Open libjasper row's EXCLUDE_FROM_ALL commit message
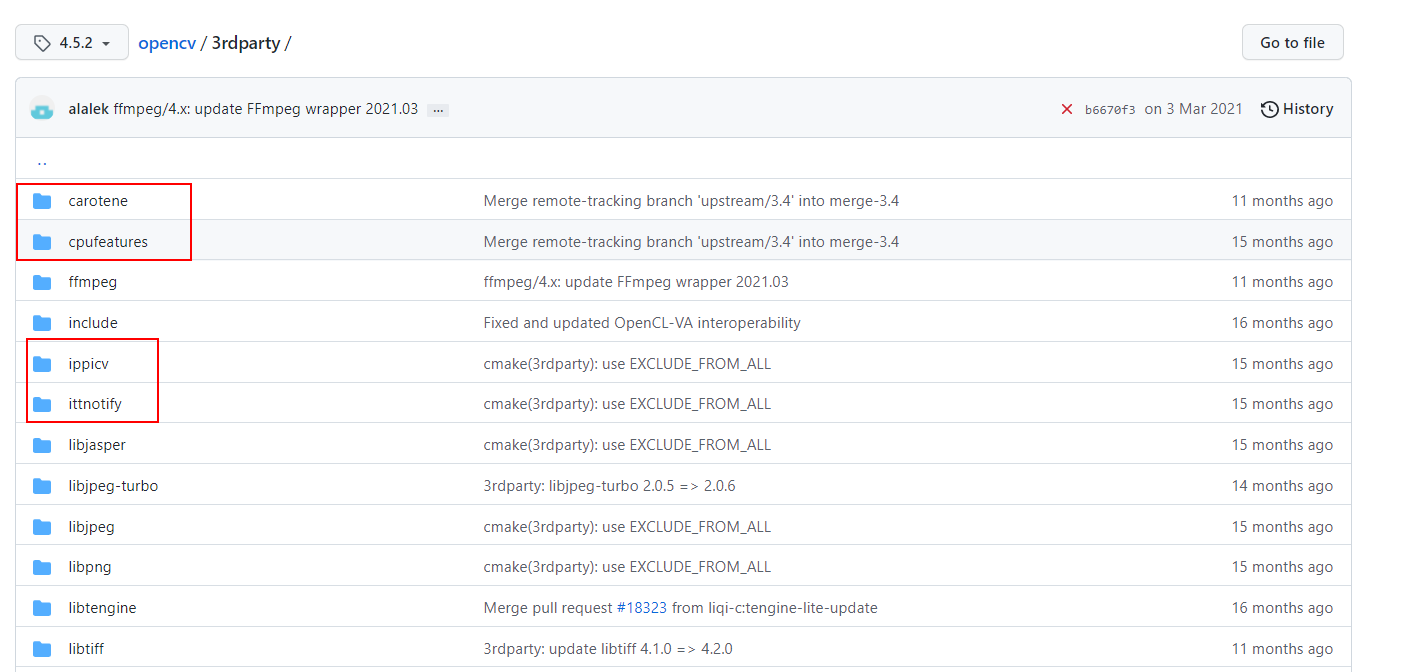The width and height of the screenshot is (1405, 672). tap(627, 445)
